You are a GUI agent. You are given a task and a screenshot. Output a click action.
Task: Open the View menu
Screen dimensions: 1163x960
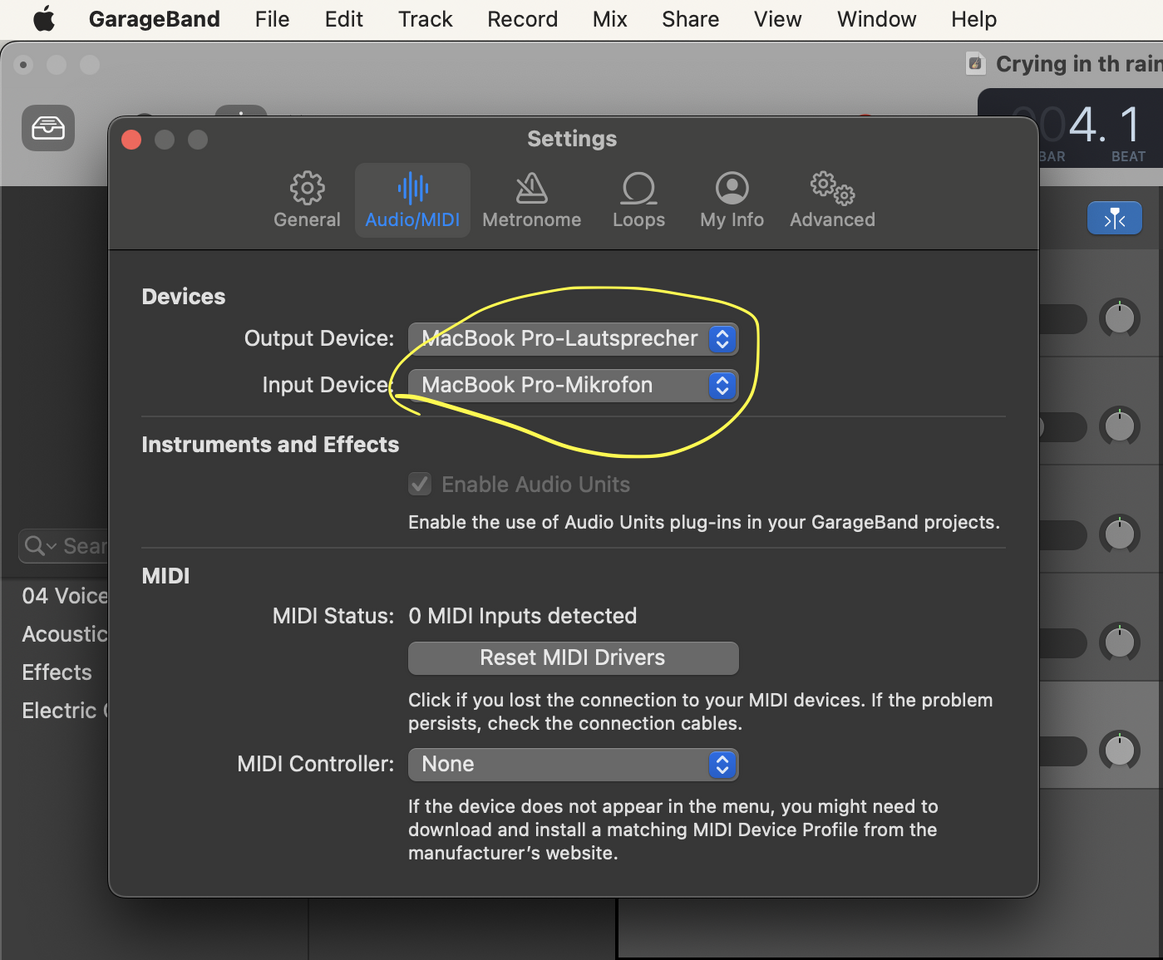tap(777, 19)
